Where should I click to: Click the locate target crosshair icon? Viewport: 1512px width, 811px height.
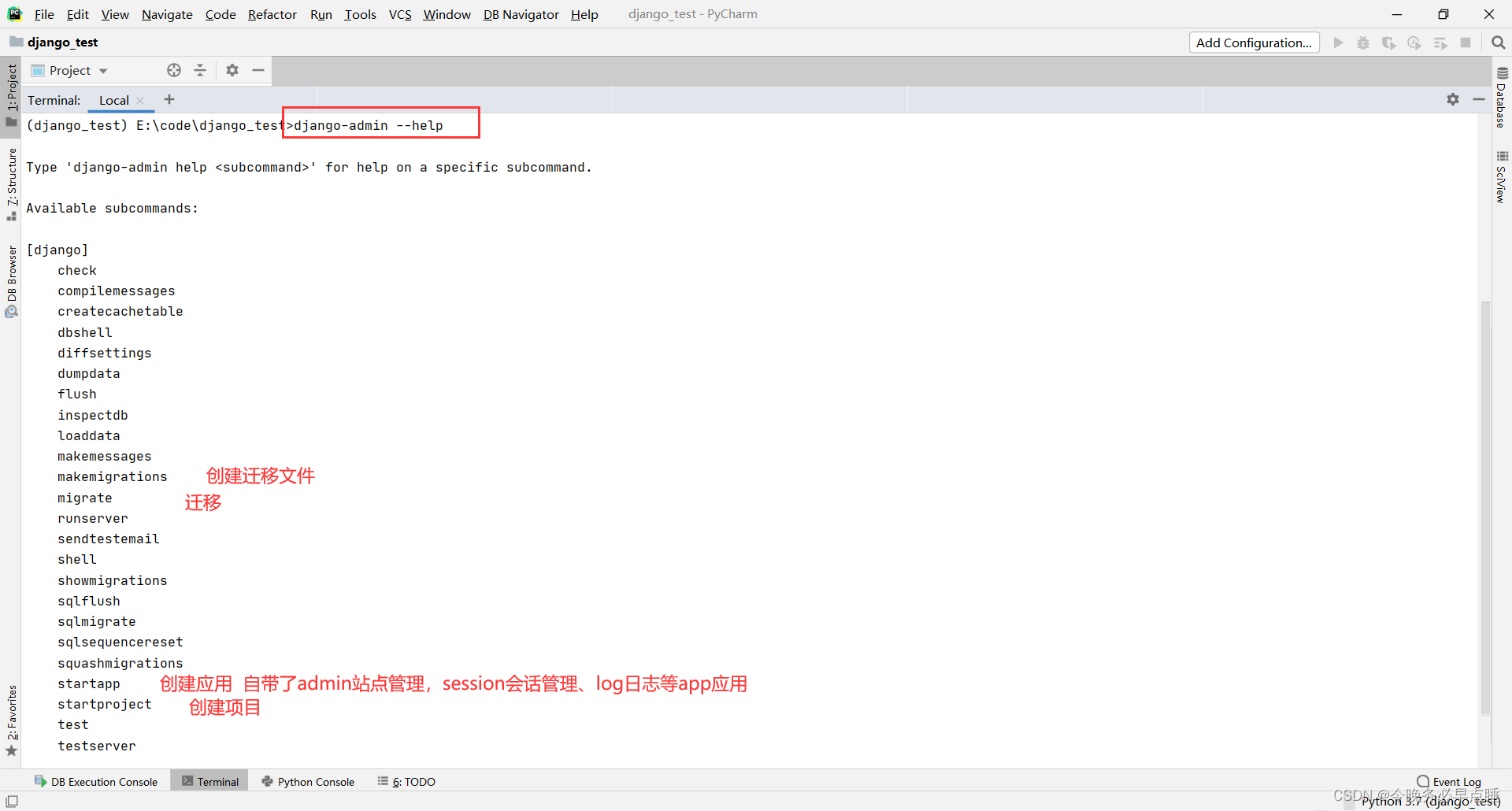coord(174,70)
